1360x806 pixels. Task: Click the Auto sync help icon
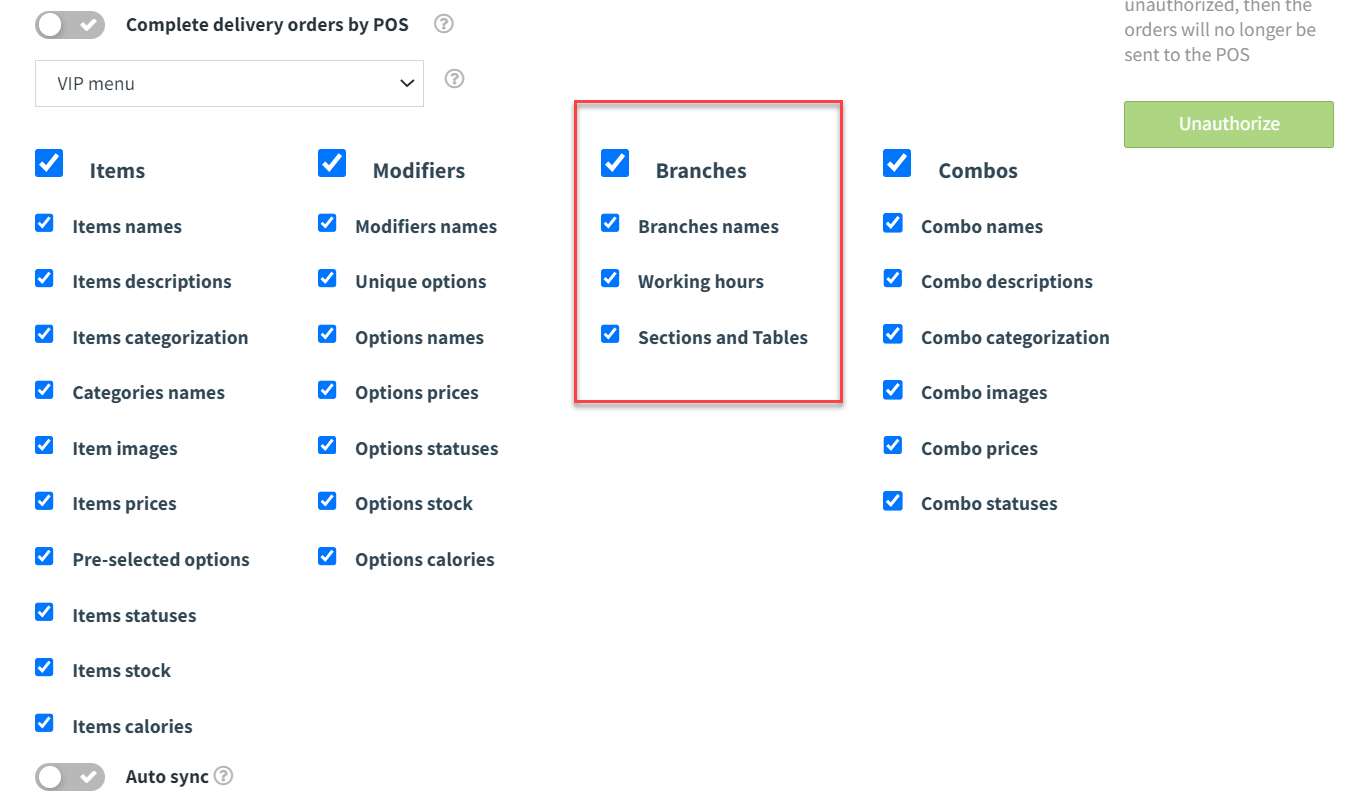tap(224, 776)
